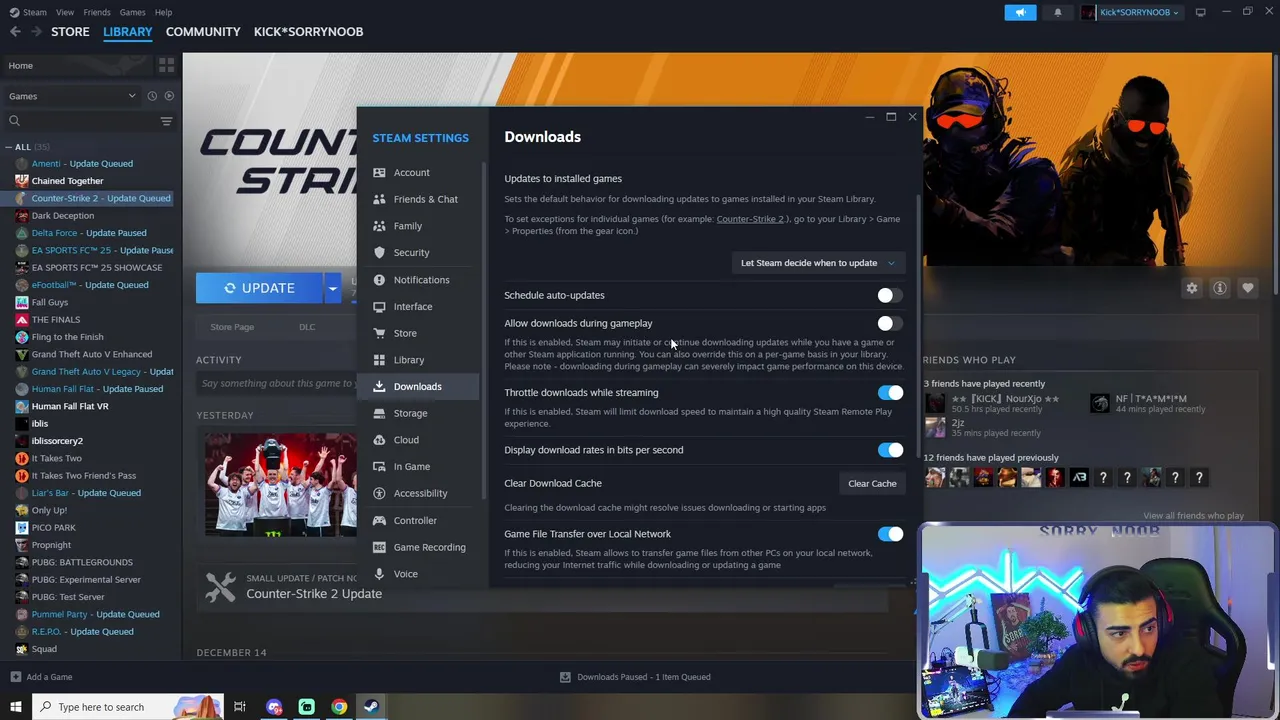Open the DLC link
This screenshot has height=720, width=1280.
307,327
